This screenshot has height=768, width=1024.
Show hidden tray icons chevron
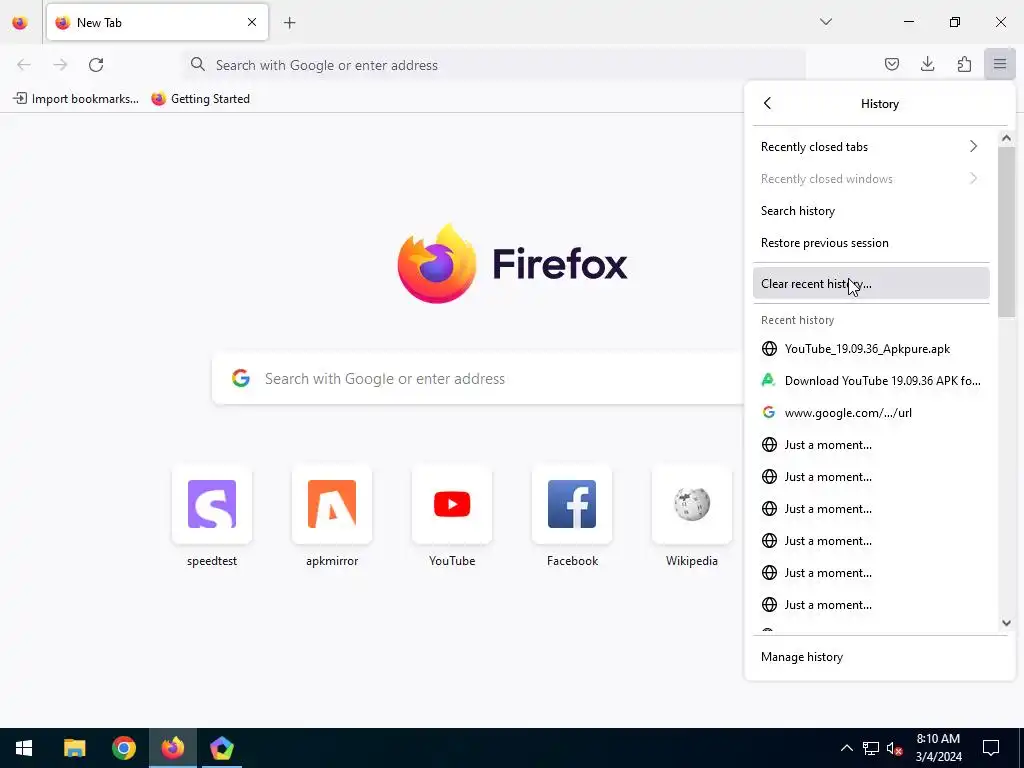[846, 748]
